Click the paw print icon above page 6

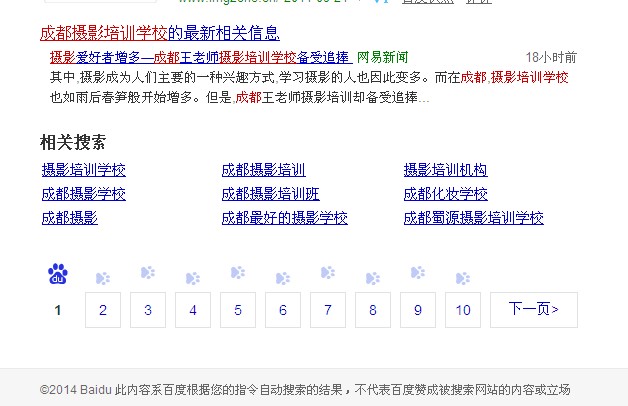click(283, 277)
